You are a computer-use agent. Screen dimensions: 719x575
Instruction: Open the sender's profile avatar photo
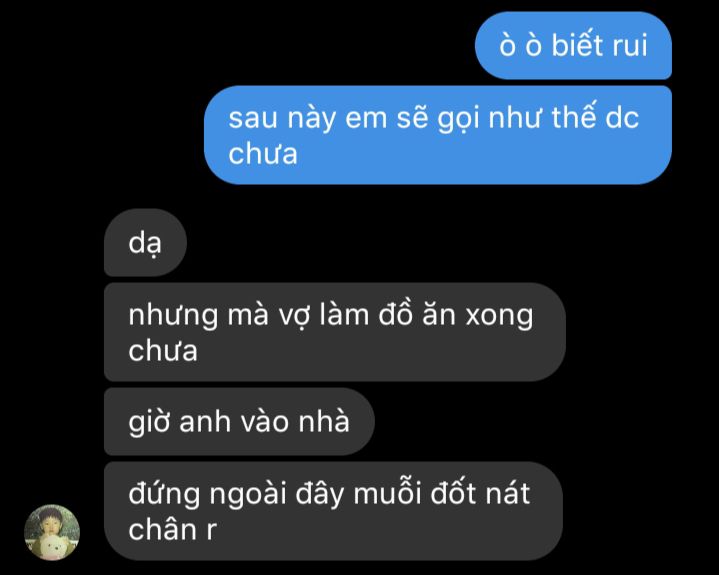[x=52, y=532]
